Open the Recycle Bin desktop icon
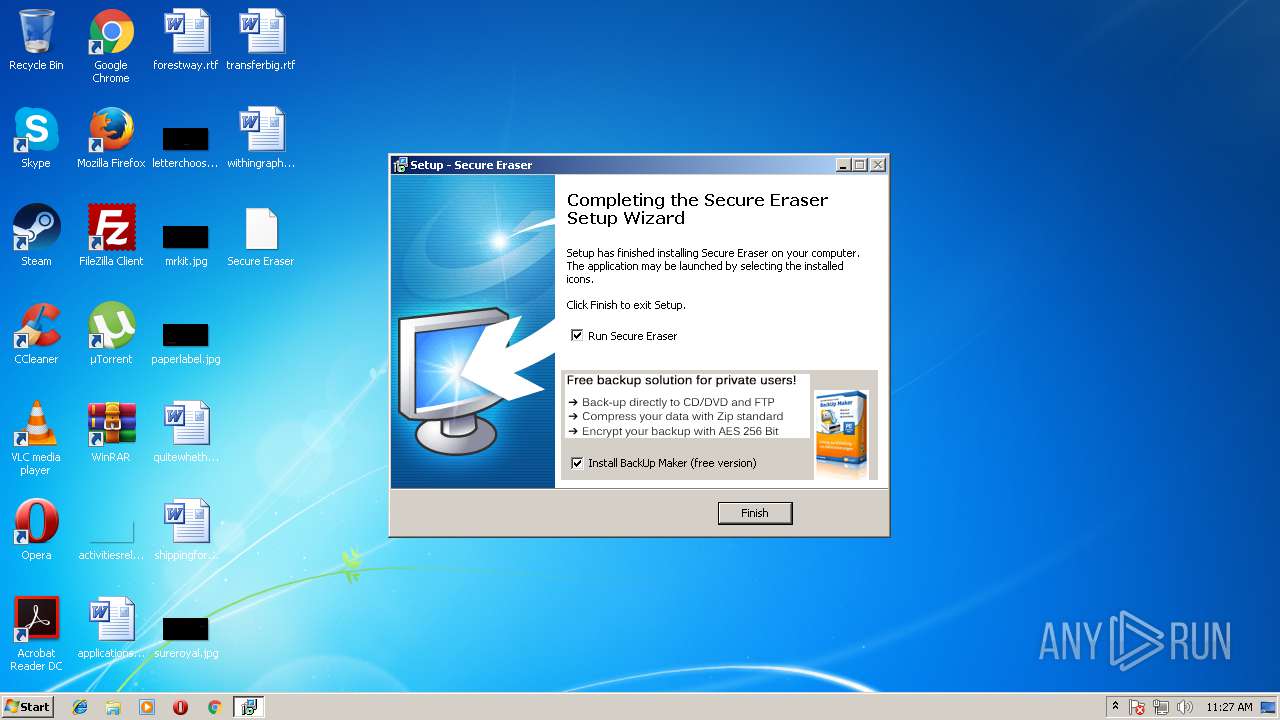Image resolution: width=1280 pixels, height=720 pixels. click(x=36, y=40)
